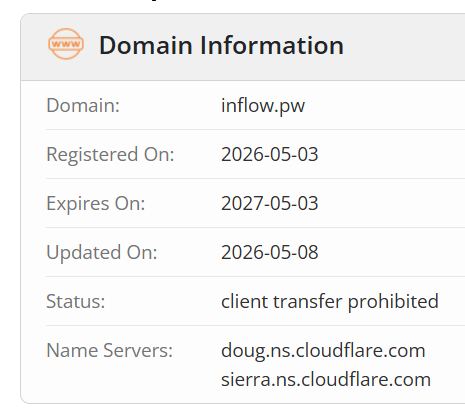465x409 pixels.
Task: Click the Name Servers: label
Action: tap(110, 351)
